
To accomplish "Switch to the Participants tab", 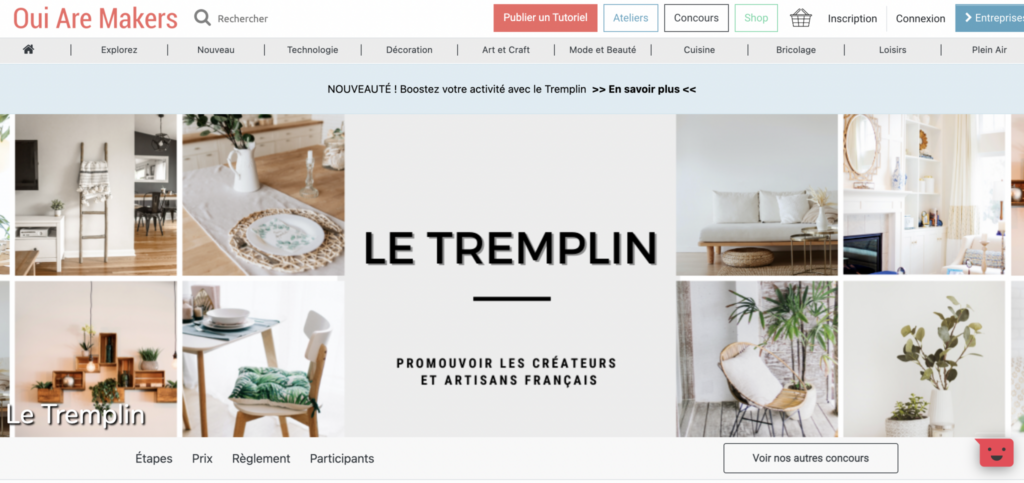I will tap(342, 459).
